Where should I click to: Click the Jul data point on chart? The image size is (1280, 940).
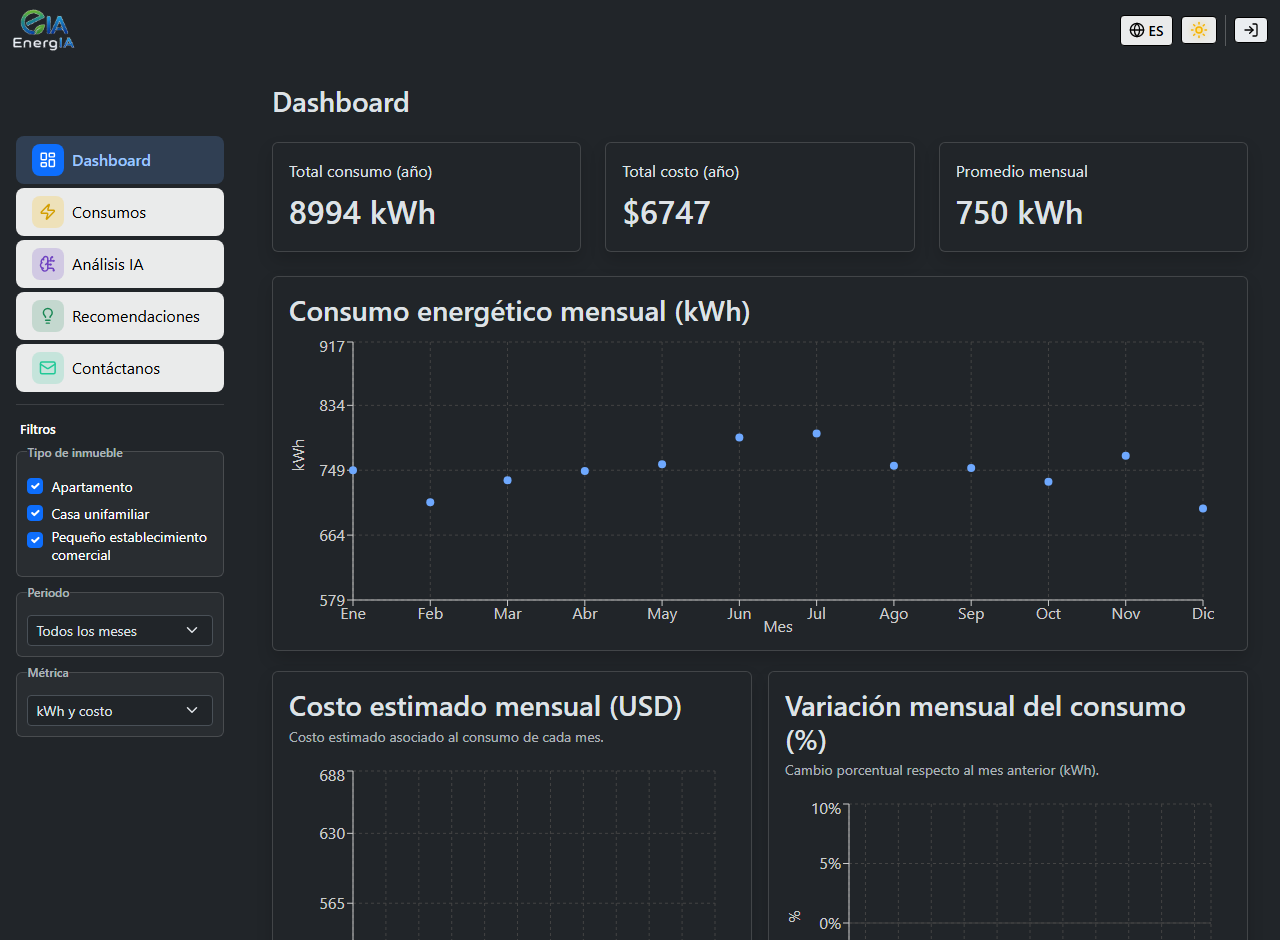tap(816, 433)
